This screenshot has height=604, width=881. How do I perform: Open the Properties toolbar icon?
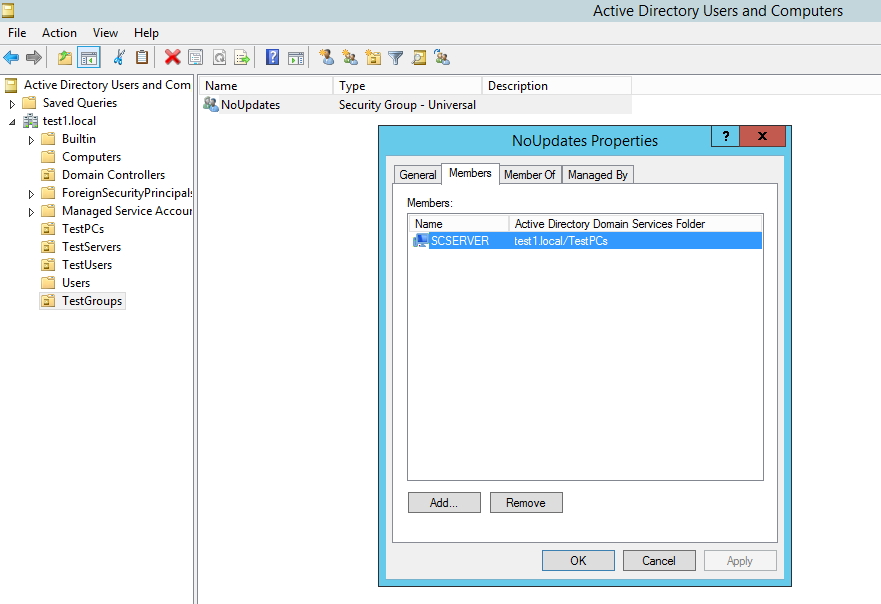(196, 57)
